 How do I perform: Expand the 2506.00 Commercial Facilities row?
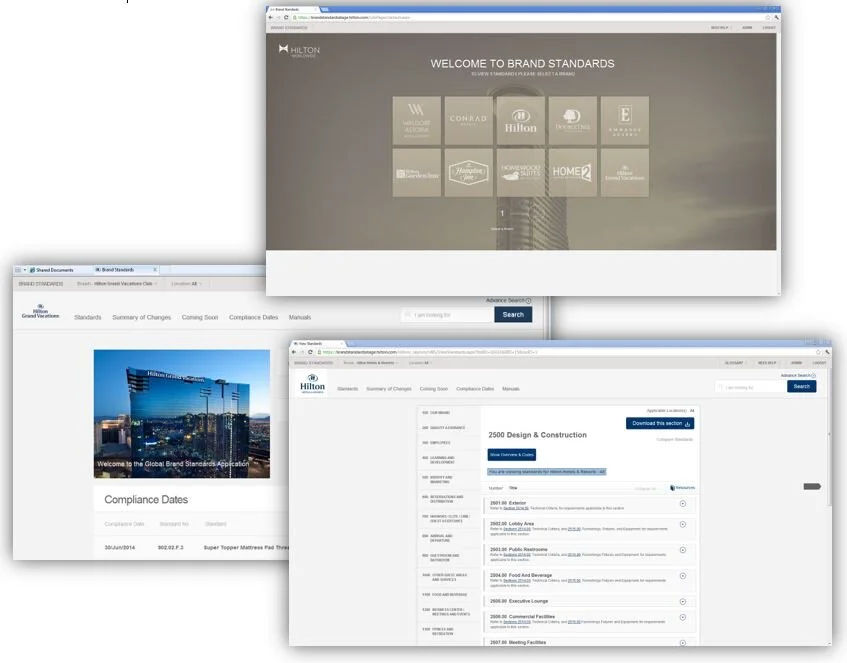click(683, 617)
